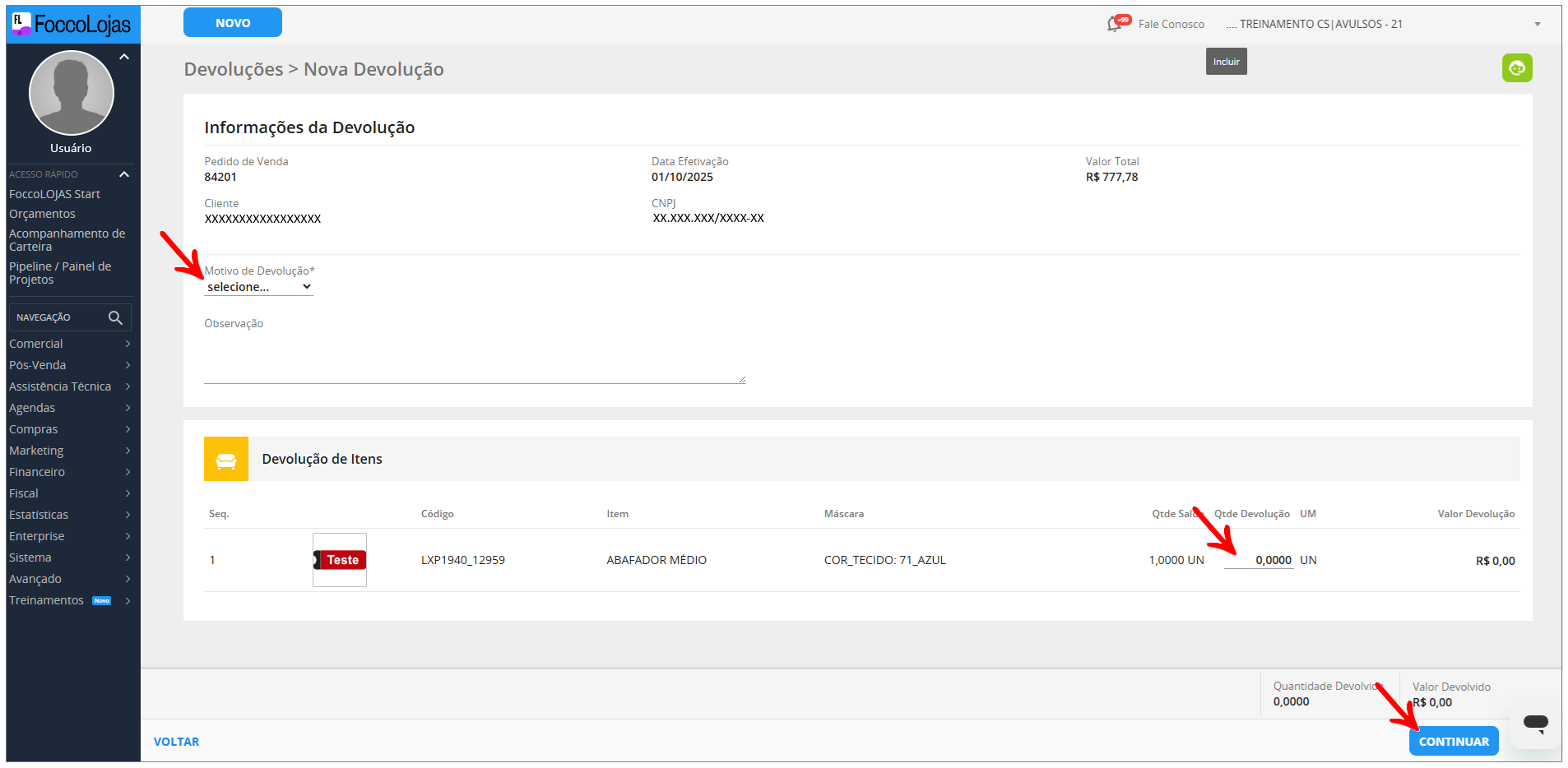Click the green chat assistant icon
This screenshot has height=768, width=1568.
(1516, 68)
